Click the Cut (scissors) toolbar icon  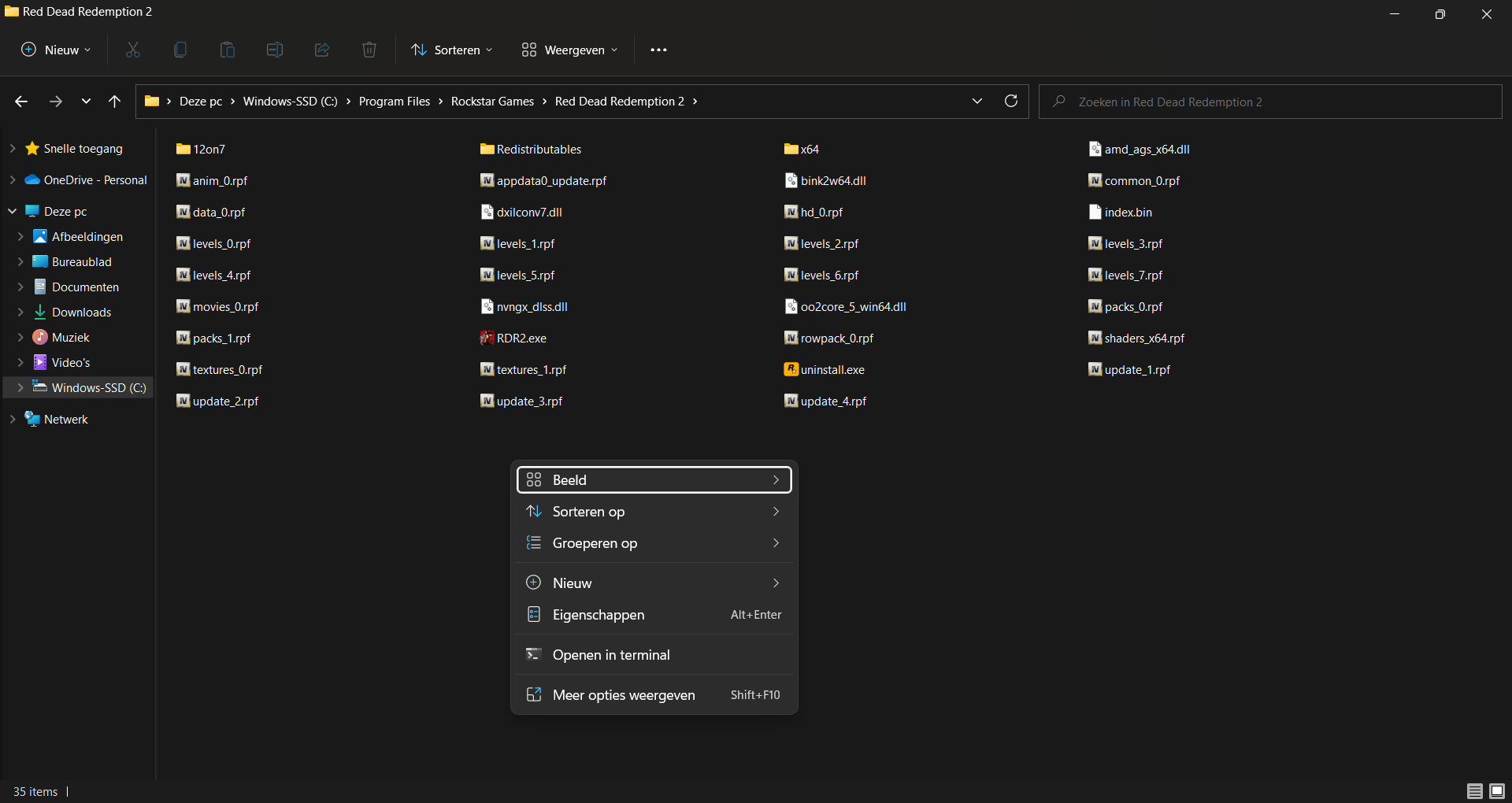pos(133,50)
